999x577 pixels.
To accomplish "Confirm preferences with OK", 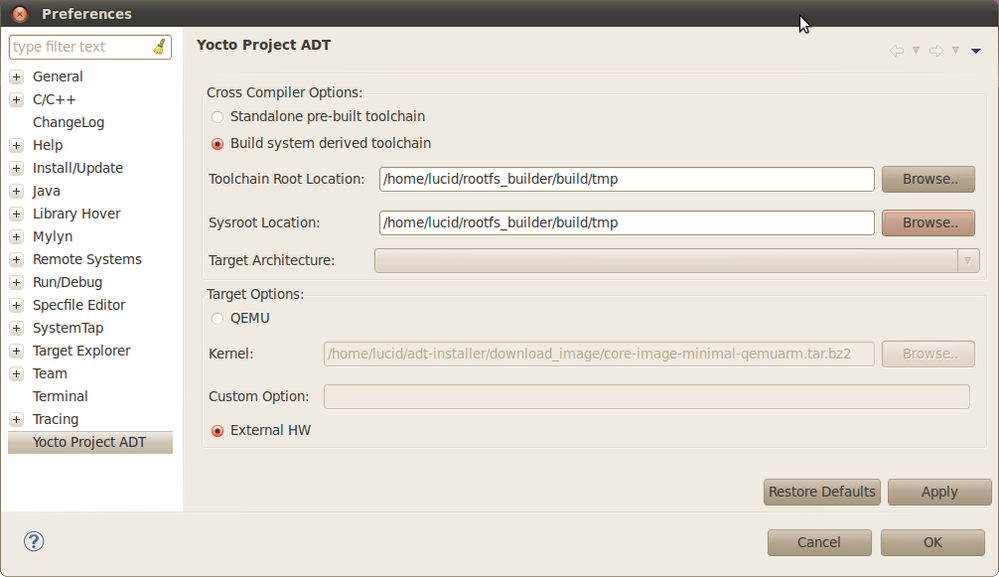I will 933,542.
